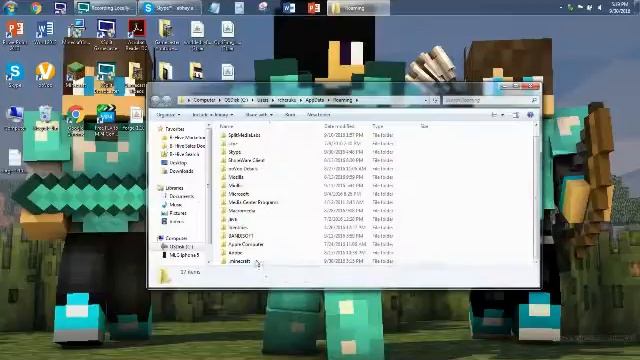640x360 pixels.
Task: Open the Organize menu
Action: pyautogui.click(x=168, y=115)
